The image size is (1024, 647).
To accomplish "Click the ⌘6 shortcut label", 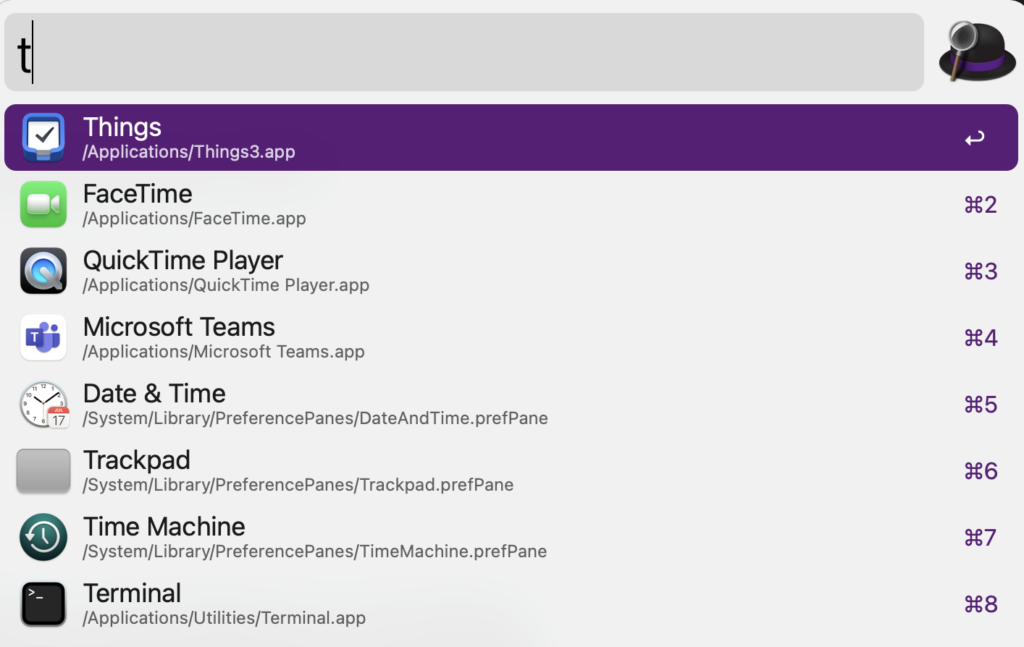I will [x=980, y=471].
